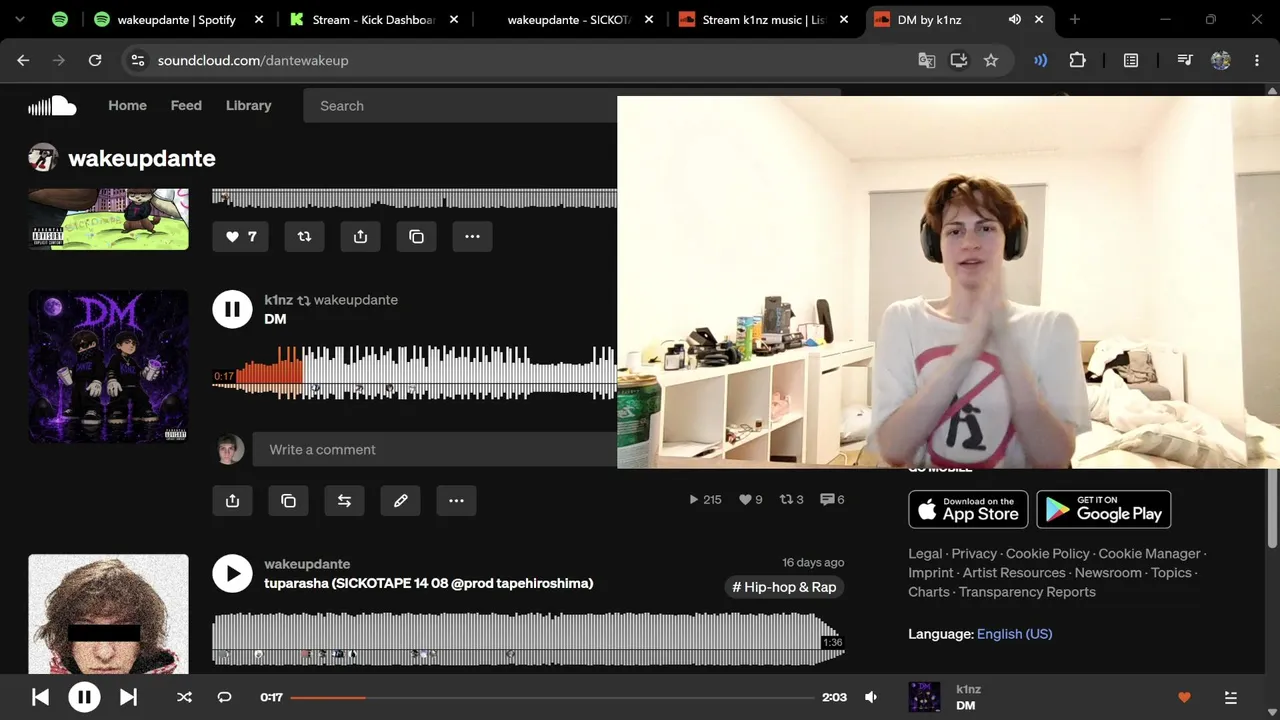Screen dimensions: 1280x720
Task: Open the wakeupdante profile avatar in header
Action: 43,158
